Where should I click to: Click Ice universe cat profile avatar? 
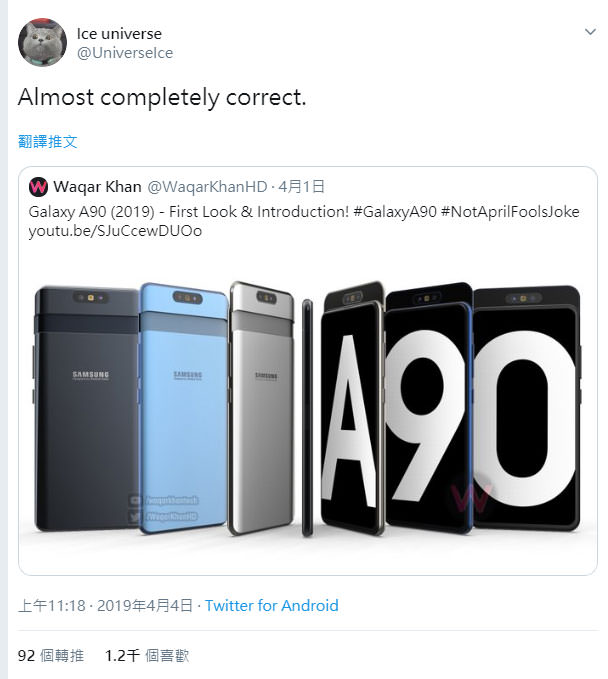pyautogui.click(x=42, y=42)
